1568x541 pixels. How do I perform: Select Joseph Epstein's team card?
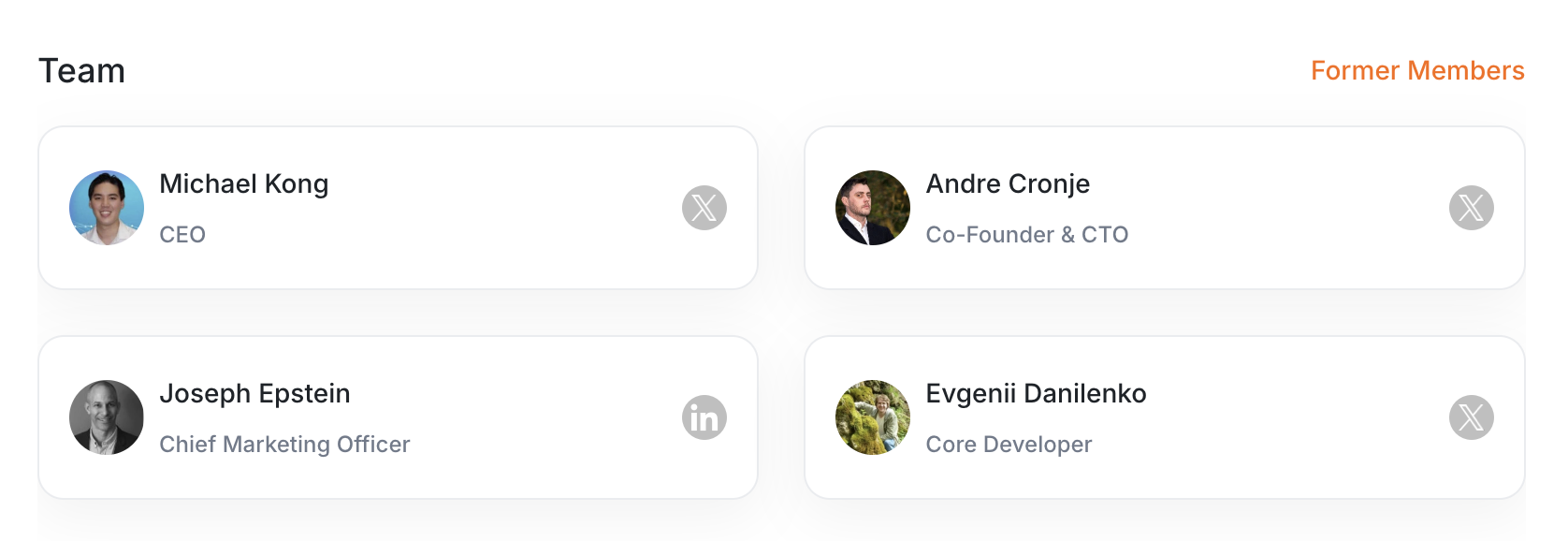(x=524, y=468)
